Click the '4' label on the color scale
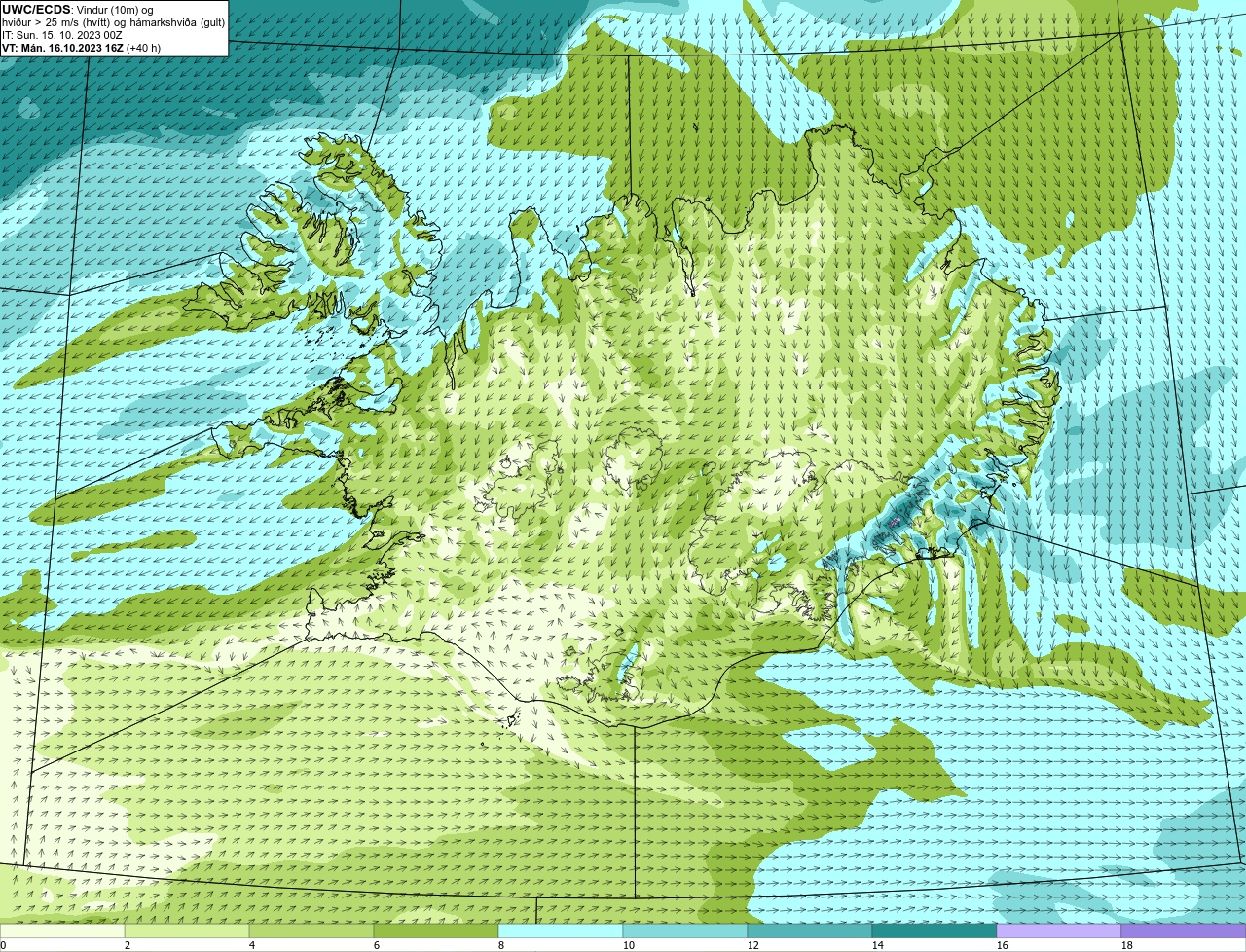 [252, 945]
